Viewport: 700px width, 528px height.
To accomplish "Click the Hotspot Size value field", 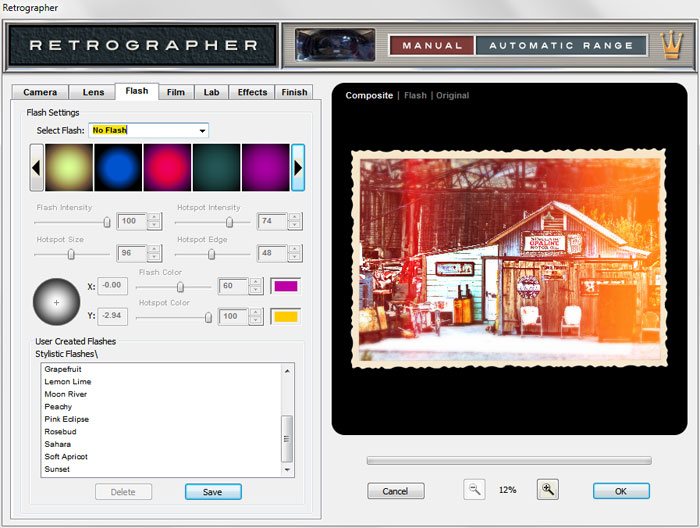I will click(x=132, y=253).
